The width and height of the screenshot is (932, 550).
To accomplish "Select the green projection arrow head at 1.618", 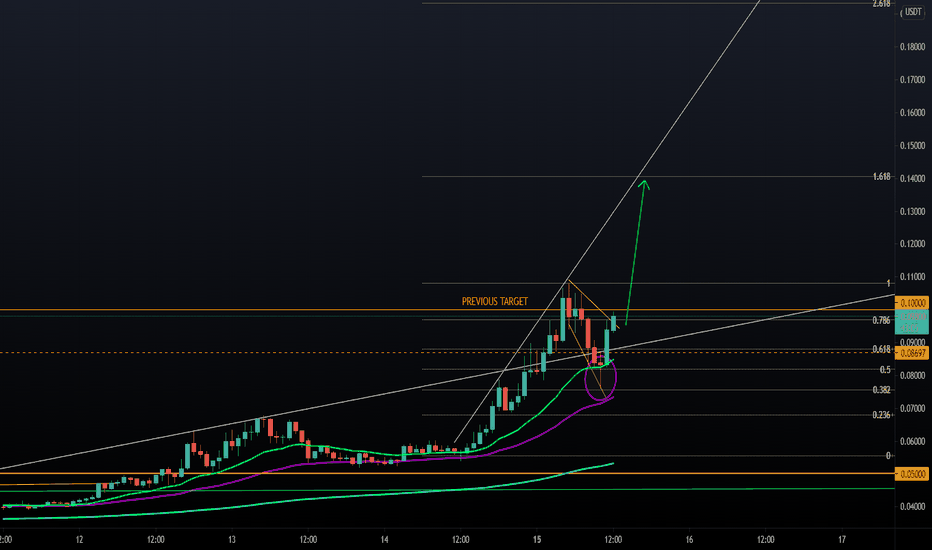I will 644,185.
